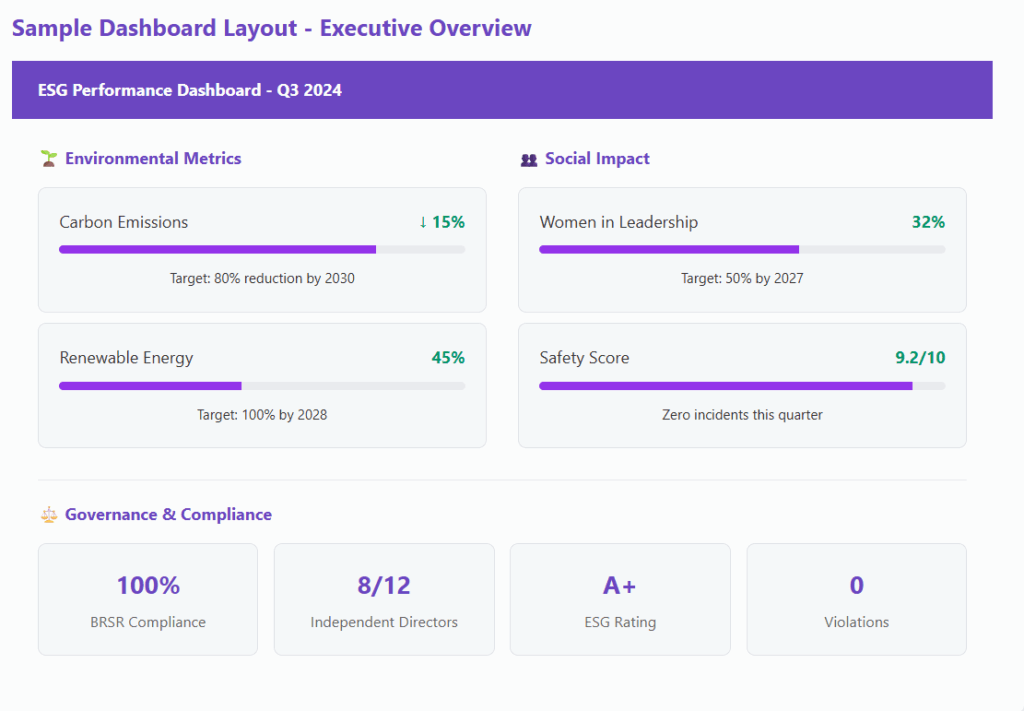
Task: Click the Renewable Energy progress bar
Action: 262,386
